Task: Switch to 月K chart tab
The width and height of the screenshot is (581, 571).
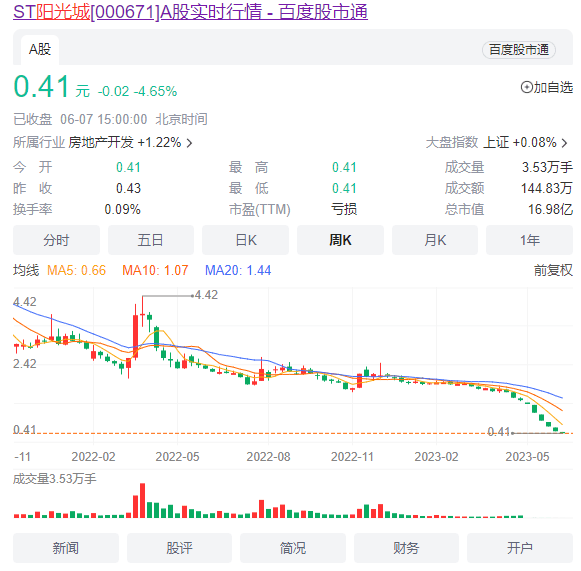Action: 435,240
